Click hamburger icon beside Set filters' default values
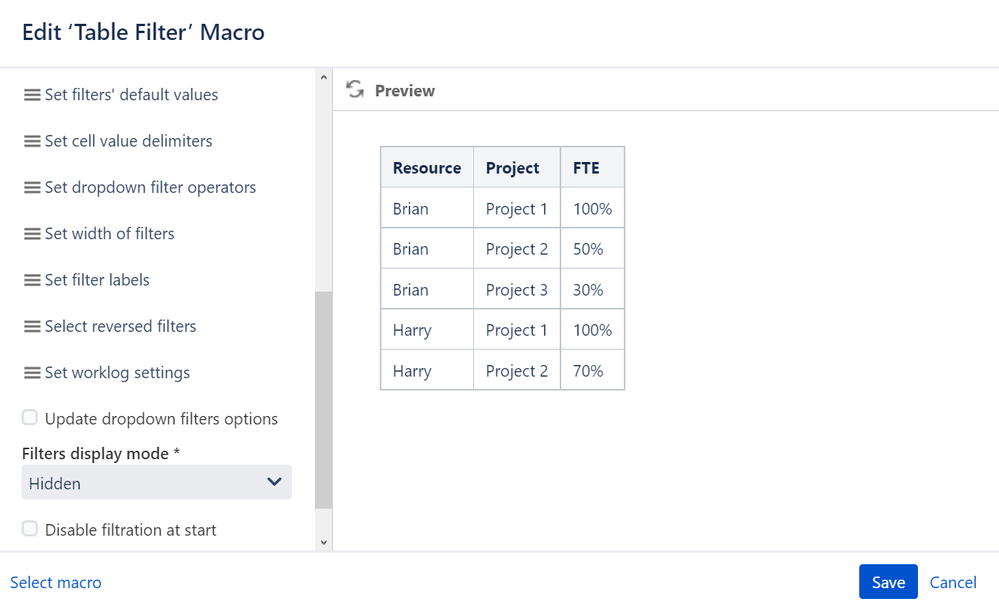 tap(32, 95)
